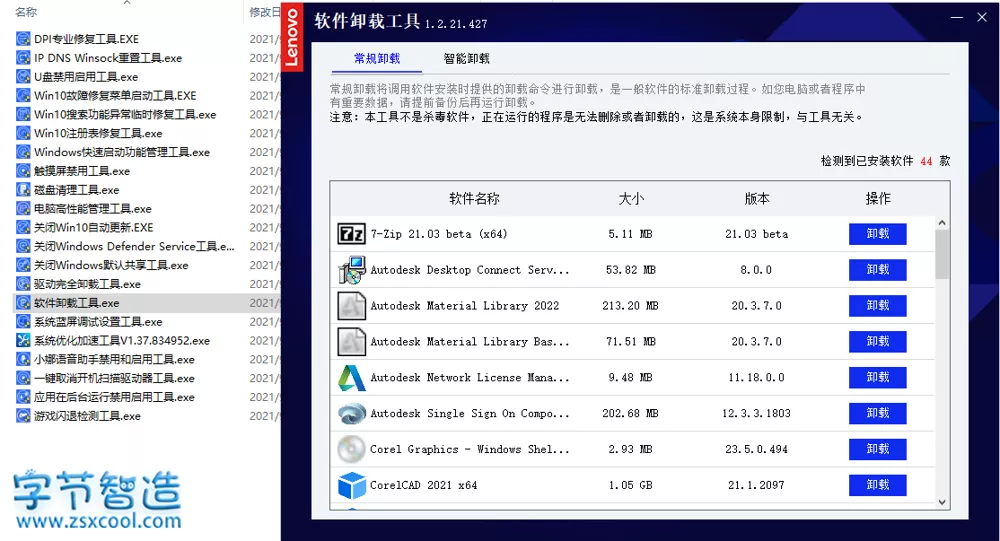
Task: Minimize the 软件卸载工具 window
Action: tap(957, 18)
